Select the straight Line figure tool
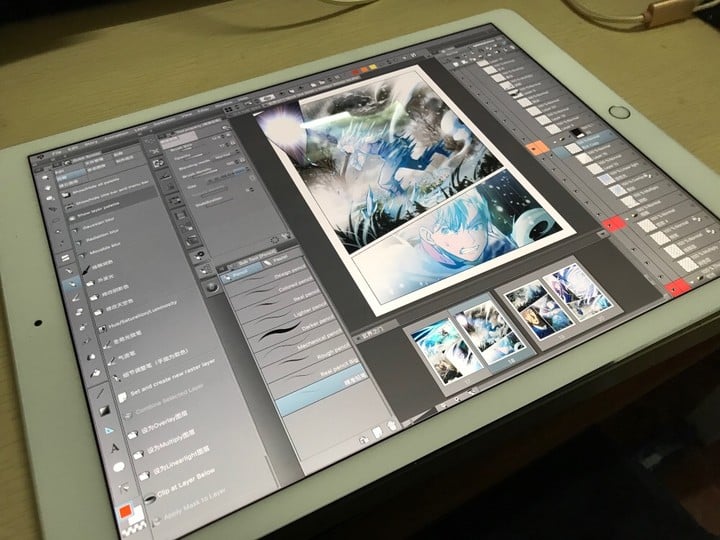The image size is (720, 540). click(x=100, y=393)
